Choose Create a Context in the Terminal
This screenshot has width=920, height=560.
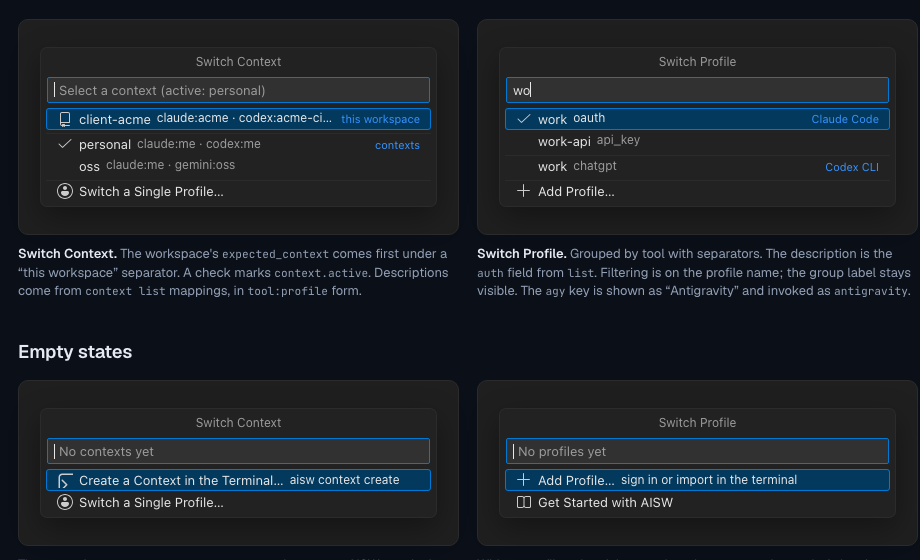pyautogui.click(x=238, y=480)
